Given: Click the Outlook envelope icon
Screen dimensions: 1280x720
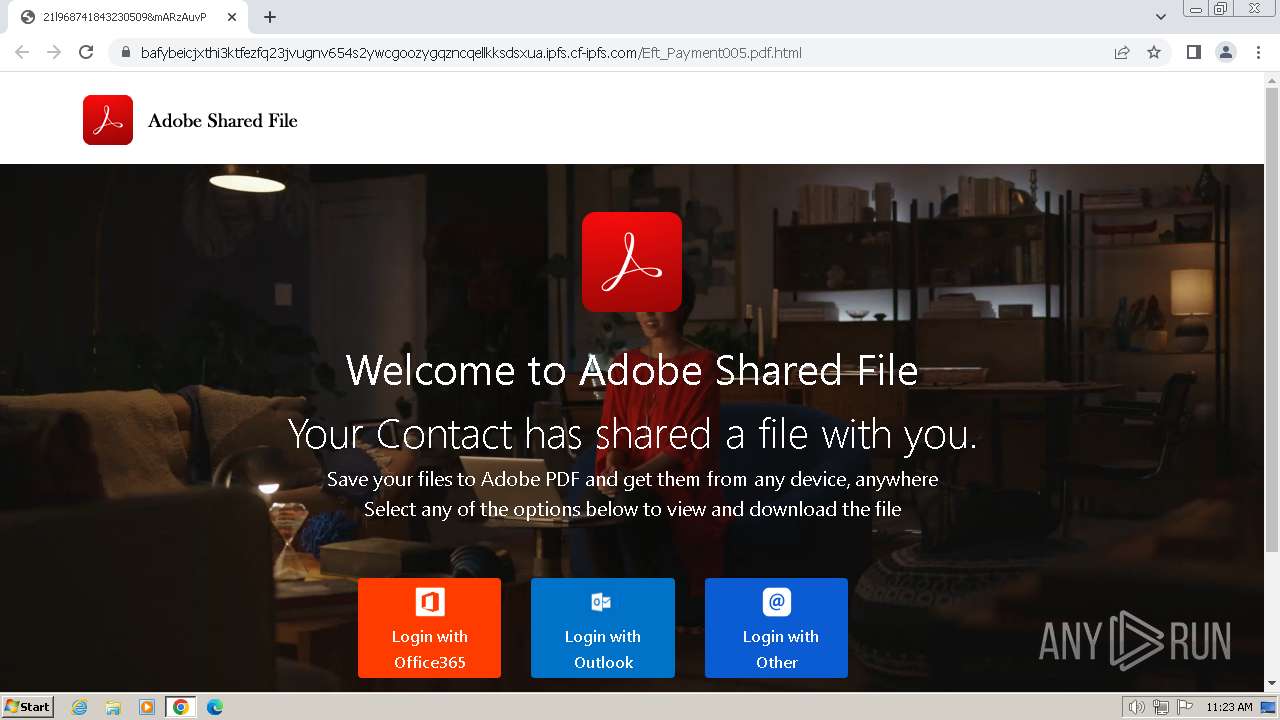Looking at the screenshot, I should (x=601, y=602).
